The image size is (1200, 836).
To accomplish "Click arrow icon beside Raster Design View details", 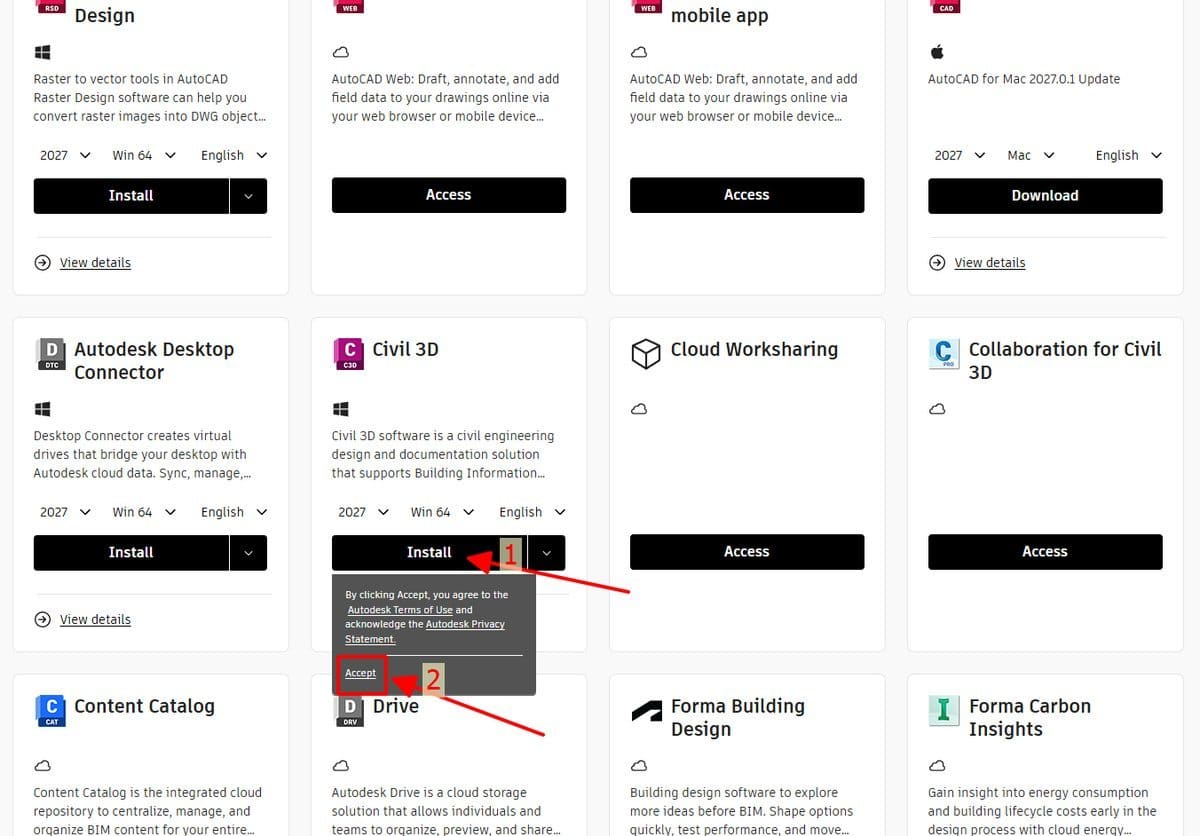I will pos(42,263).
